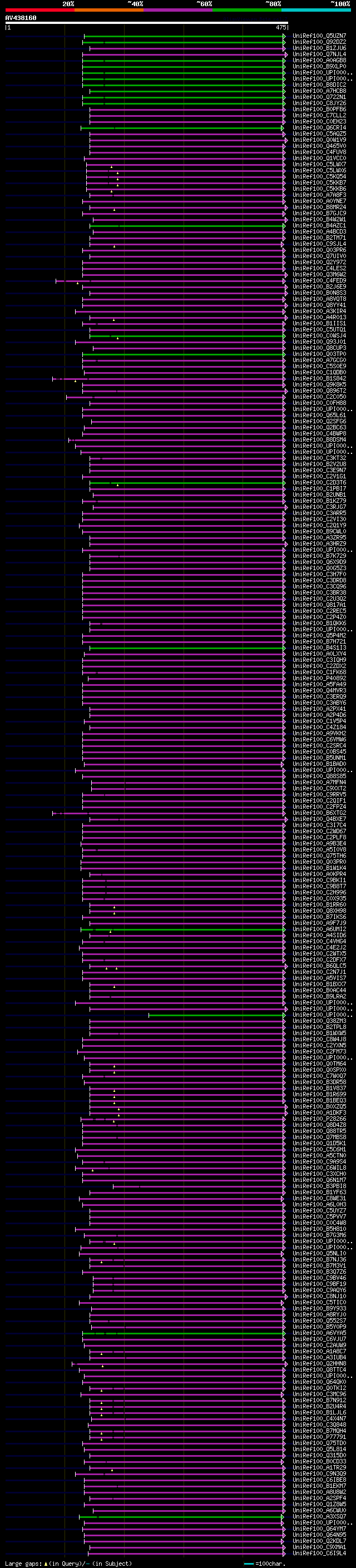Screen dimensions: 356x1568
Task: Select hit UniRef100_B1ZJU6
Action: click(319, 48)
